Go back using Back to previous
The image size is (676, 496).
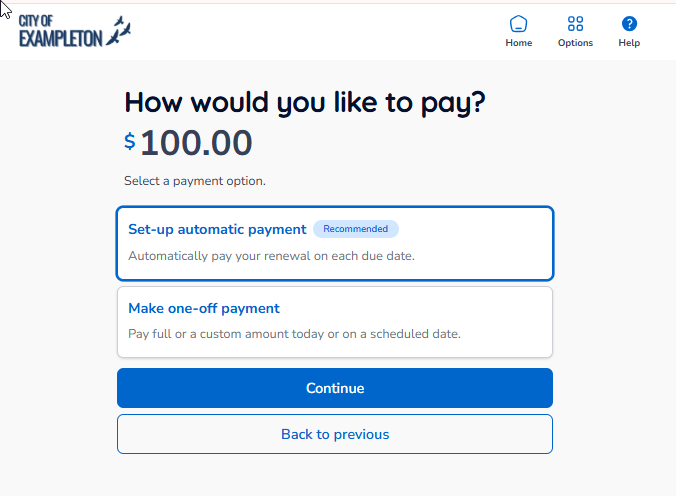click(x=334, y=434)
